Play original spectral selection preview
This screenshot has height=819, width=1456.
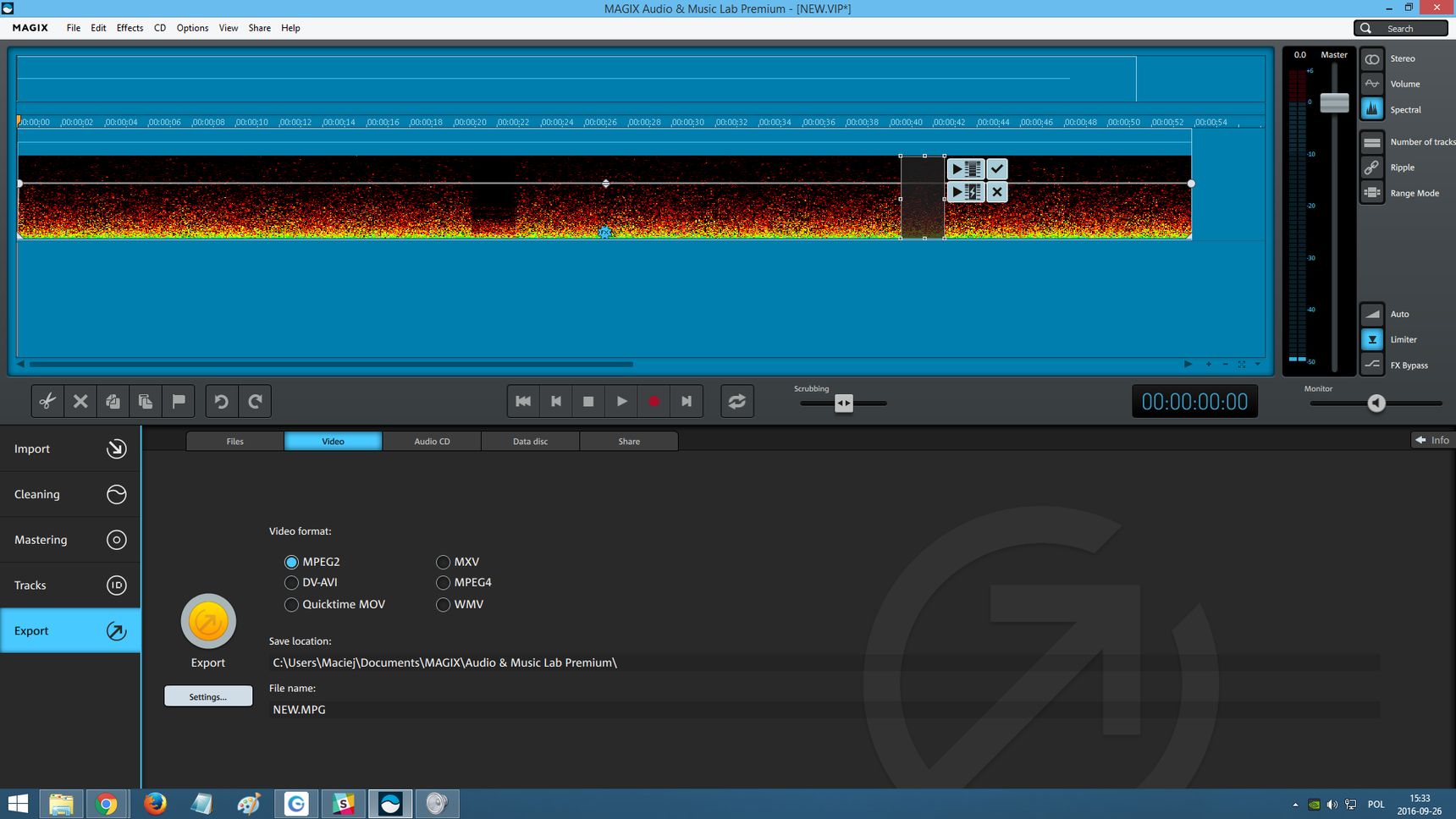pos(965,169)
